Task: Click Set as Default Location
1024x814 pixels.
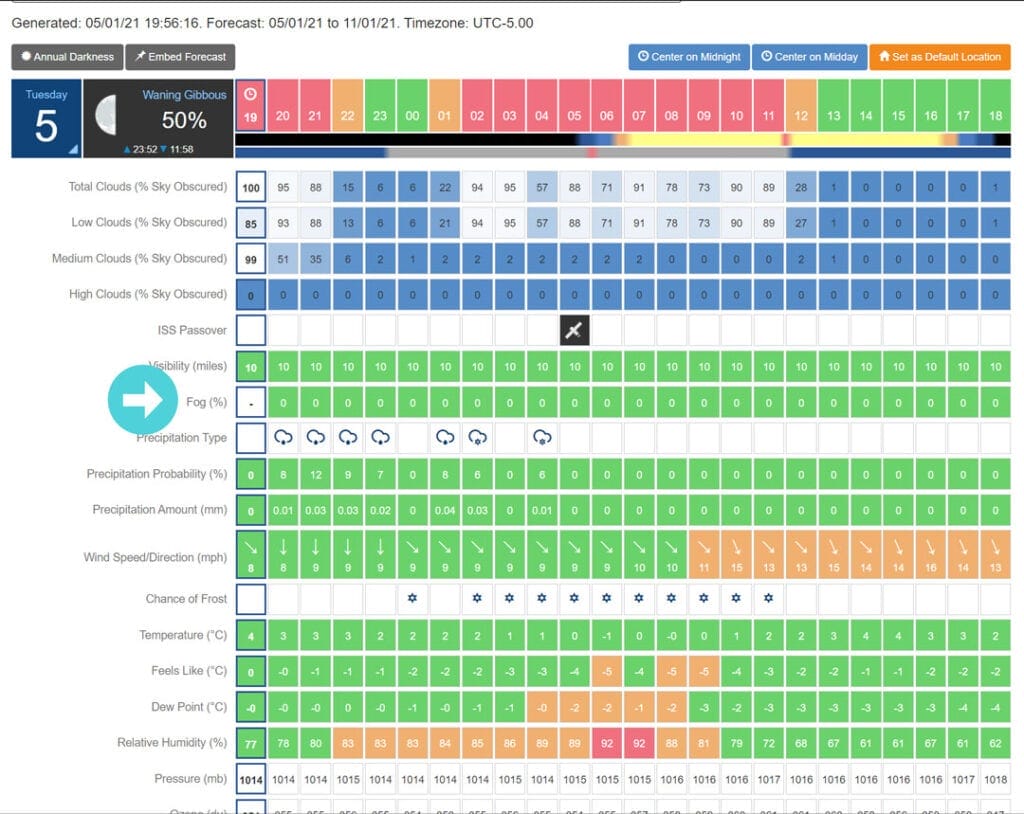Action: click(939, 57)
